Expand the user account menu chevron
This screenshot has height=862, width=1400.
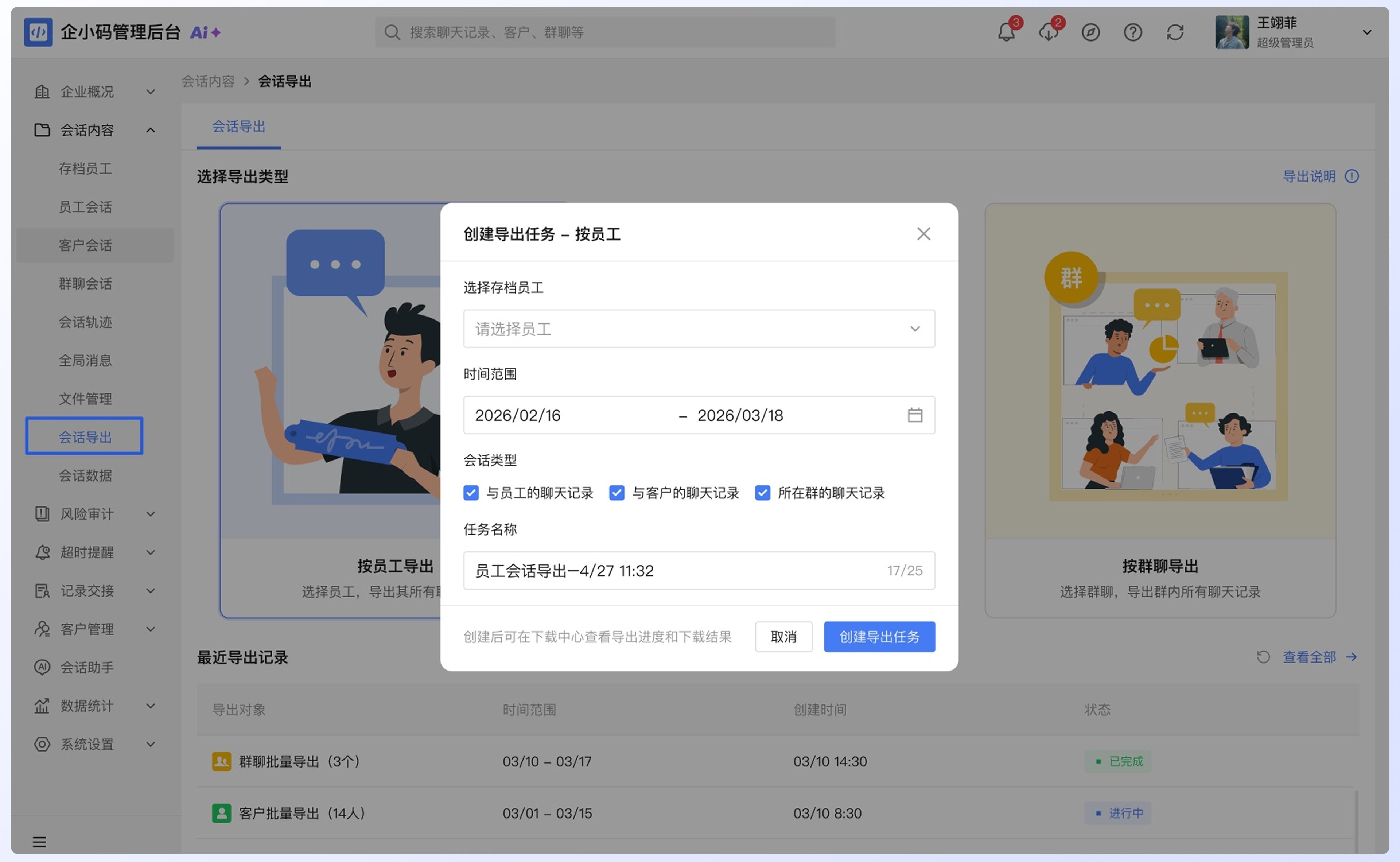click(x=1366, y=32)
